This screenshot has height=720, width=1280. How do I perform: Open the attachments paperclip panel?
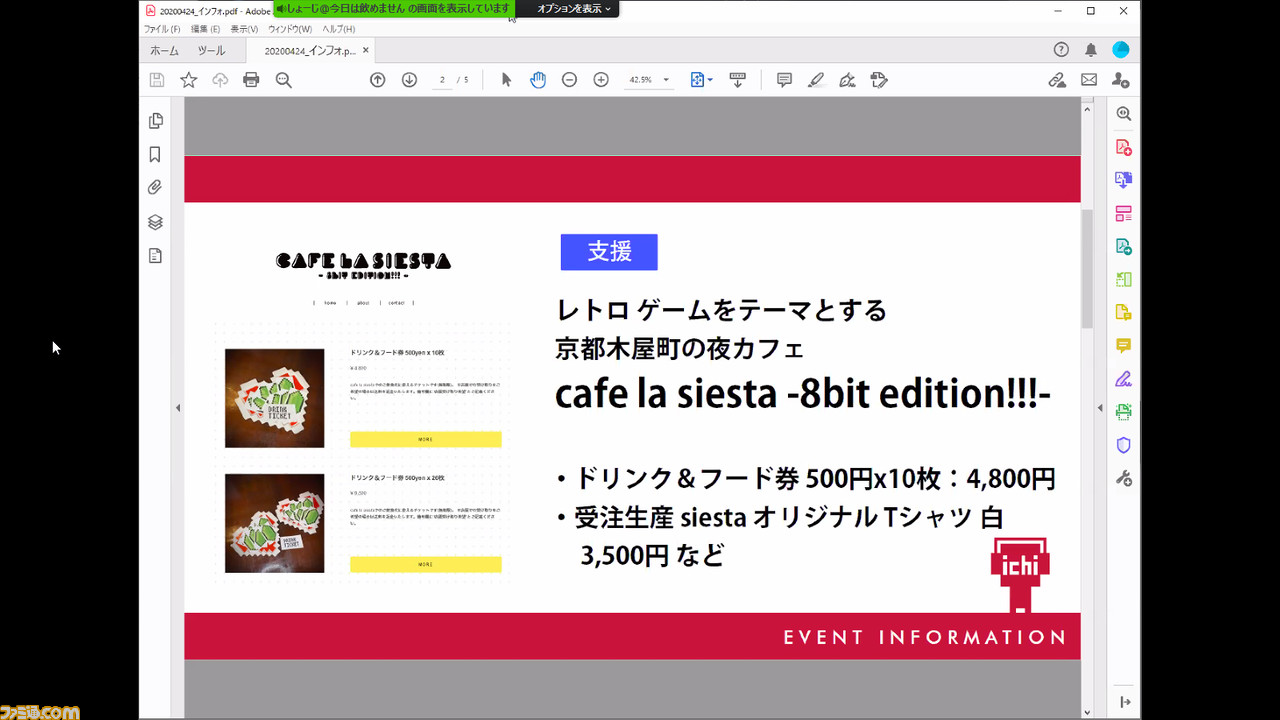(155, 187)
